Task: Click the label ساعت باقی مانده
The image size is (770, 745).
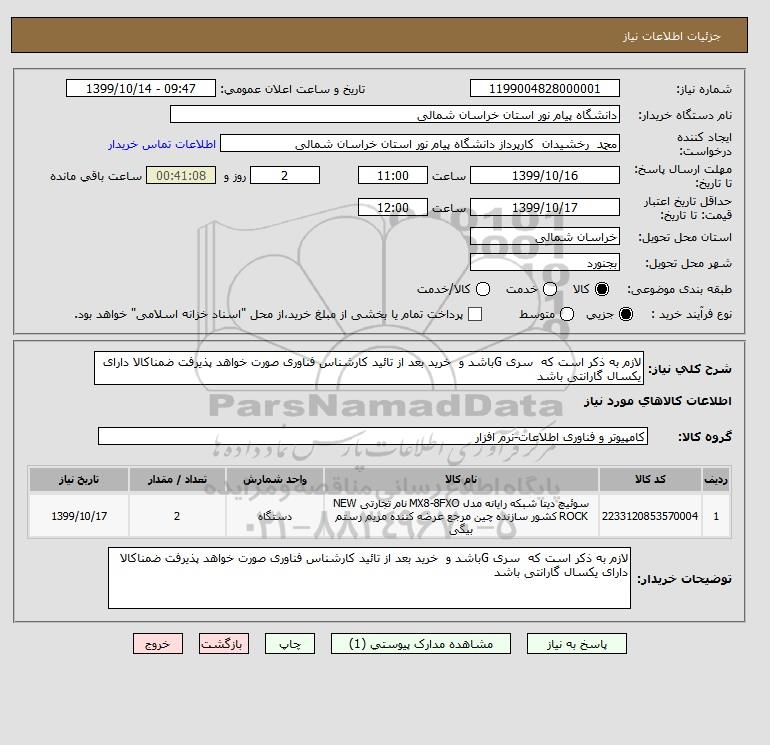Action: pos(96,176)
